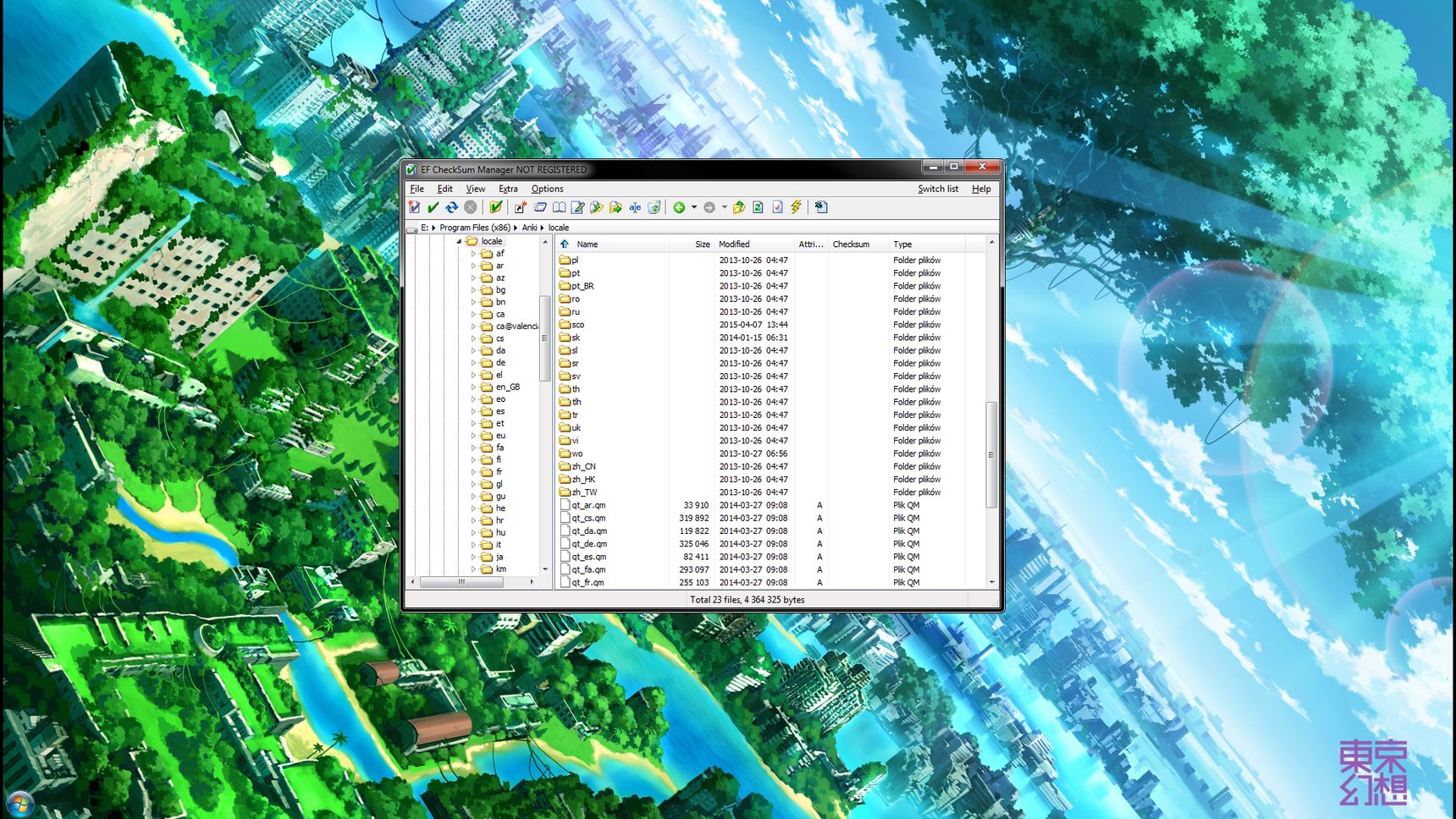
Task: Click 'Anki' in the path breadcrumb
Action: (530, 228)
